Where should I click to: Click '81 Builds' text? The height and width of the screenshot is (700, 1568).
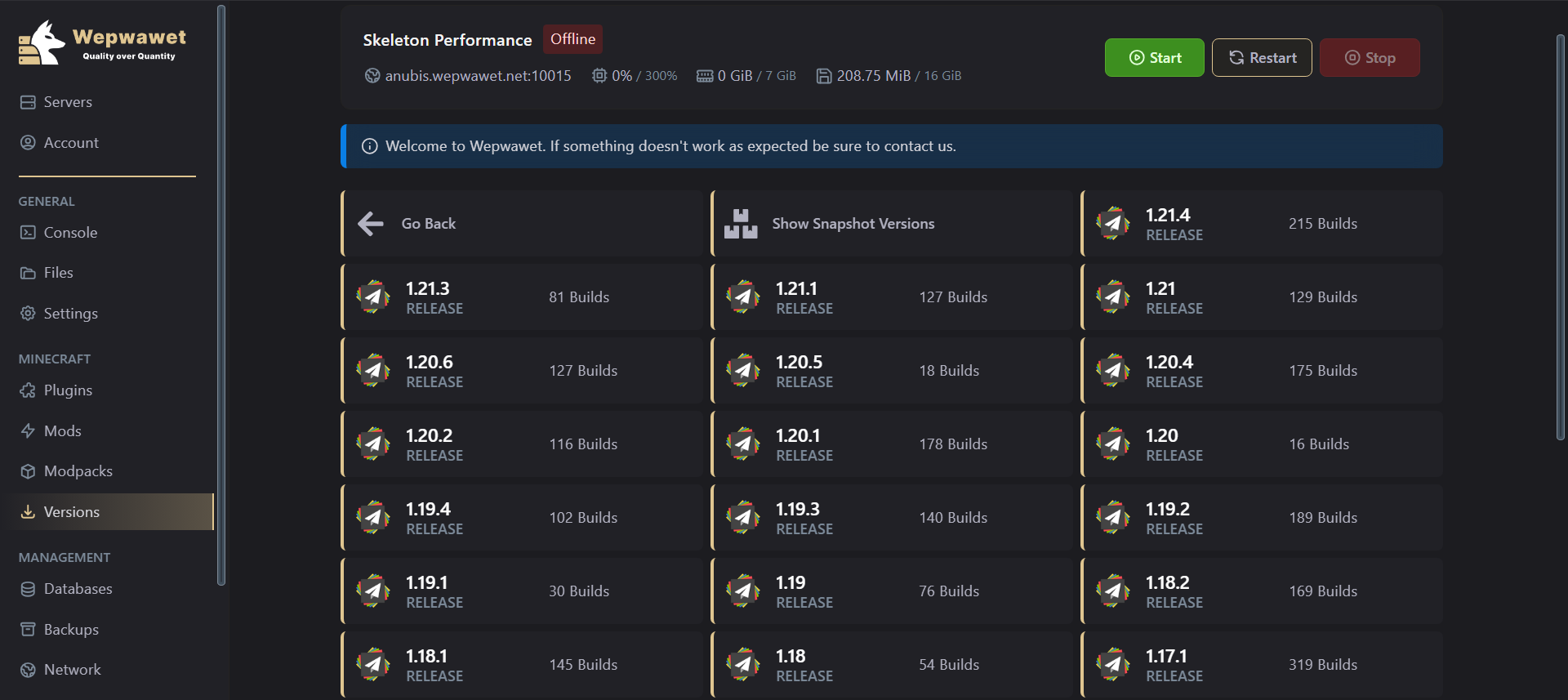tap(579, 297)
